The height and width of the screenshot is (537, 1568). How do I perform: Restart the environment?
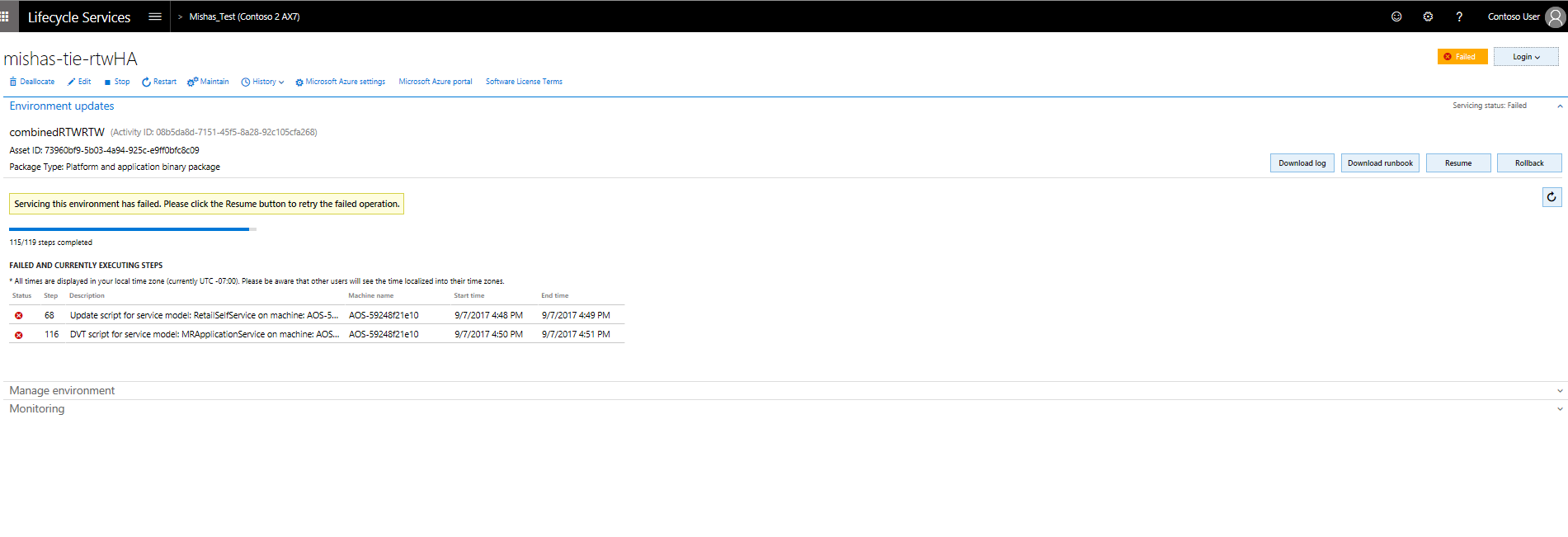[159, 82]
